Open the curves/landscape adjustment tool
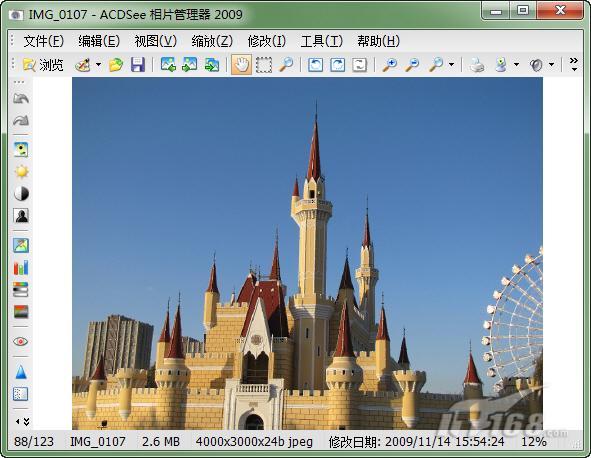The width and height of the screenshot is (591, 458). (x=21, y=245)
